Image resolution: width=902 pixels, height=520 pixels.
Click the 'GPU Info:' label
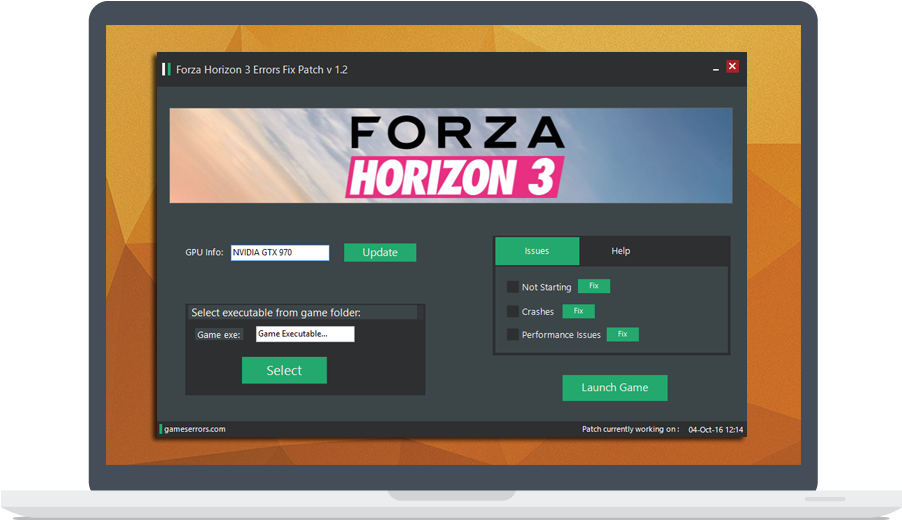(204, 252)
